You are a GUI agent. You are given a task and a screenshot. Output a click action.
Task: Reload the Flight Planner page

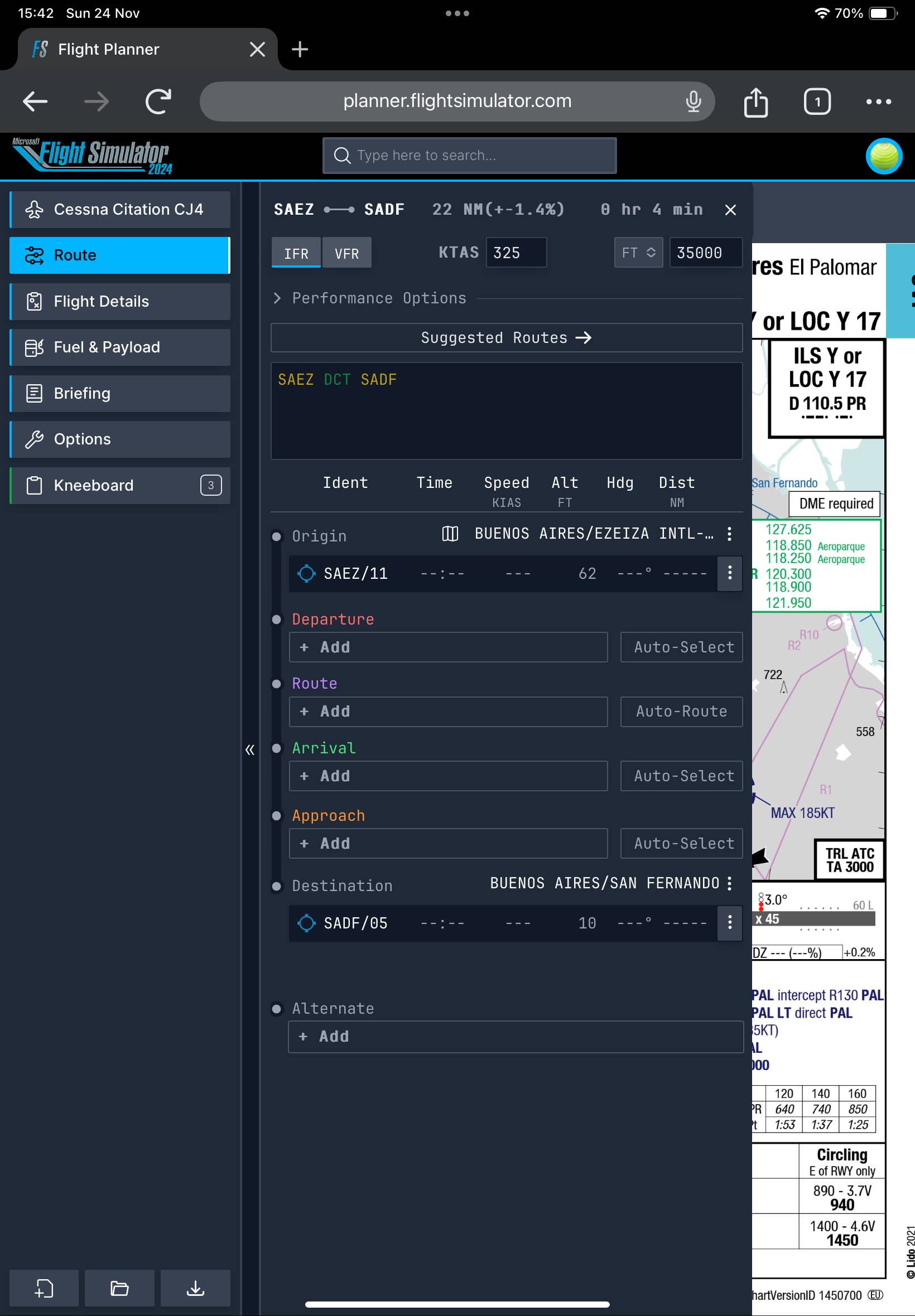pyautogui.click(x=158, y=102)
